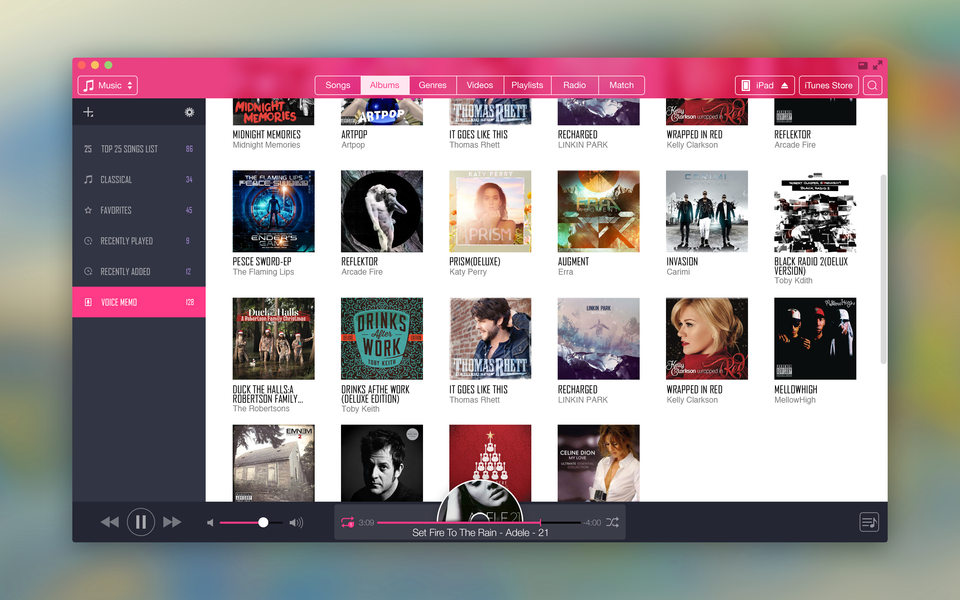Viewport: 960px width, 600px height.
Task: Skip back to previous track
Action: pos(110,522)
